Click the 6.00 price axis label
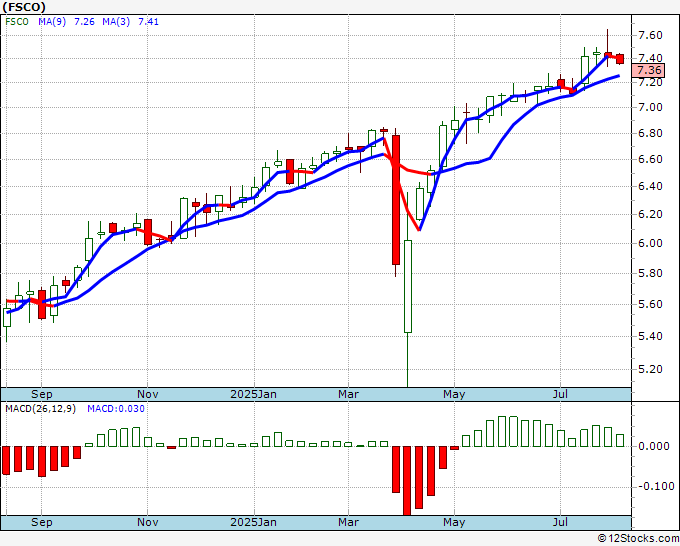The width and height of the screenshot is (680, 546). click(651, 243)
